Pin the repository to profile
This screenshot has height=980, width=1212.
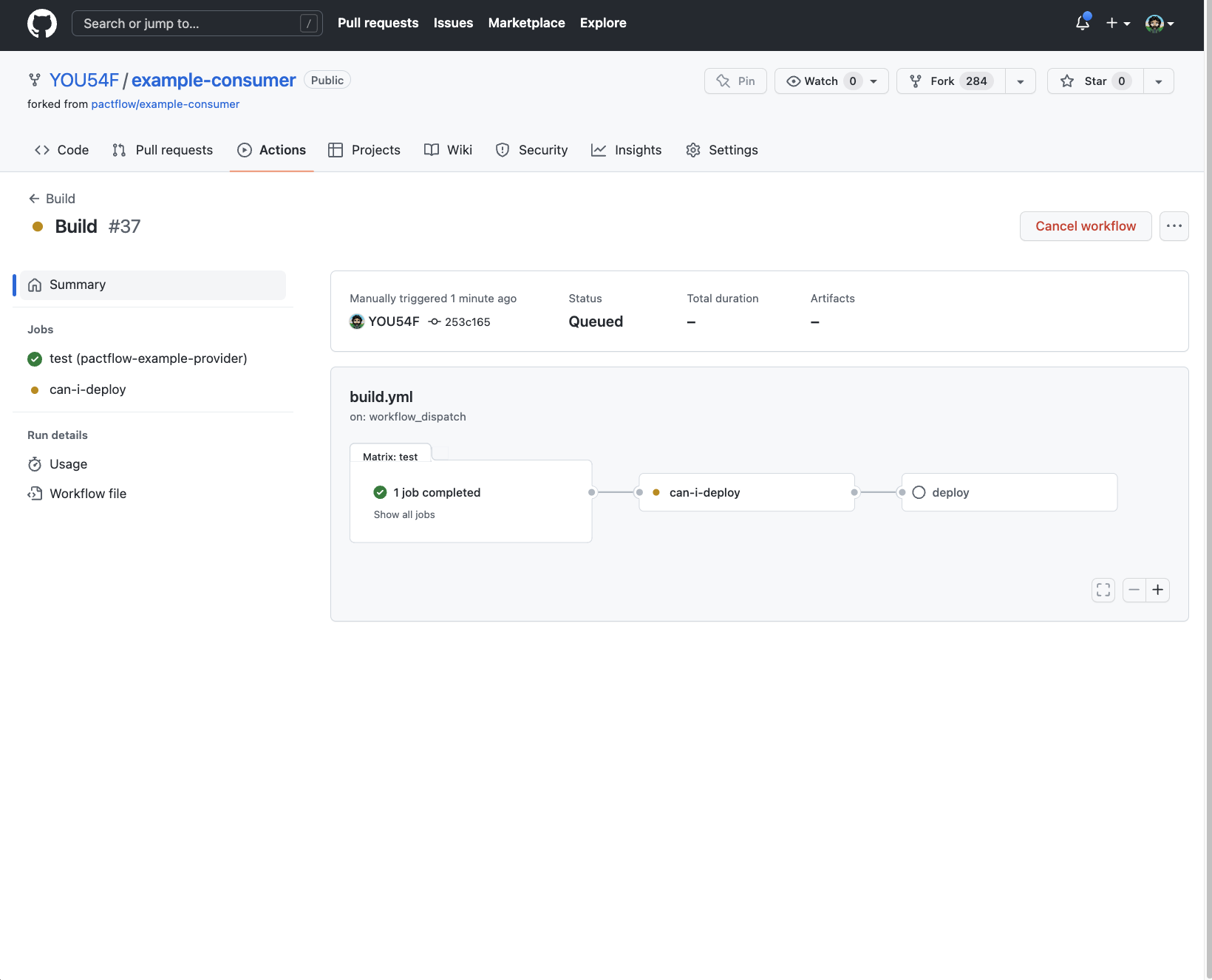[x=735, y=81]
